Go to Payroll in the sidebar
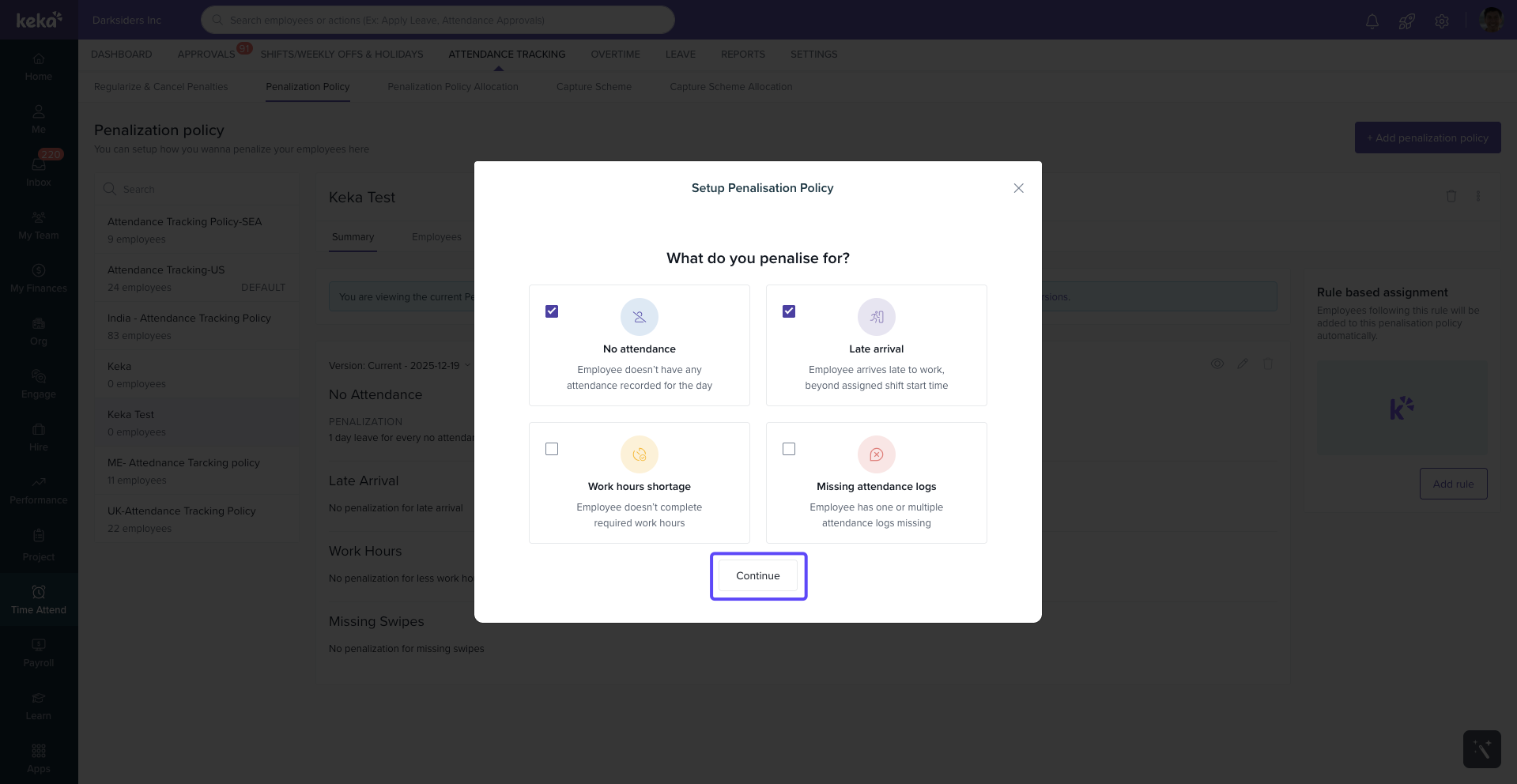This screenshot has width=1517, height=784. pos(39,653)
